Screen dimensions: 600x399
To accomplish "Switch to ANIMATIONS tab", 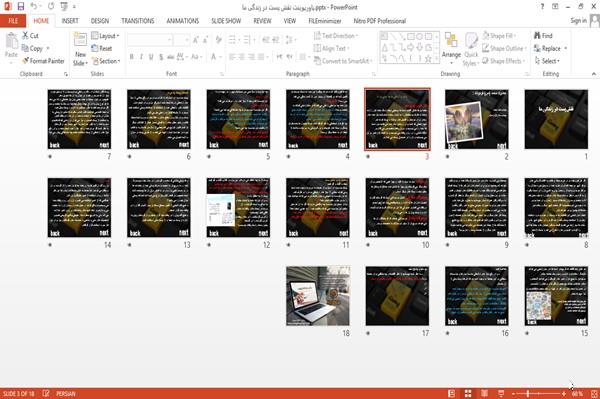I will [183, 21].
